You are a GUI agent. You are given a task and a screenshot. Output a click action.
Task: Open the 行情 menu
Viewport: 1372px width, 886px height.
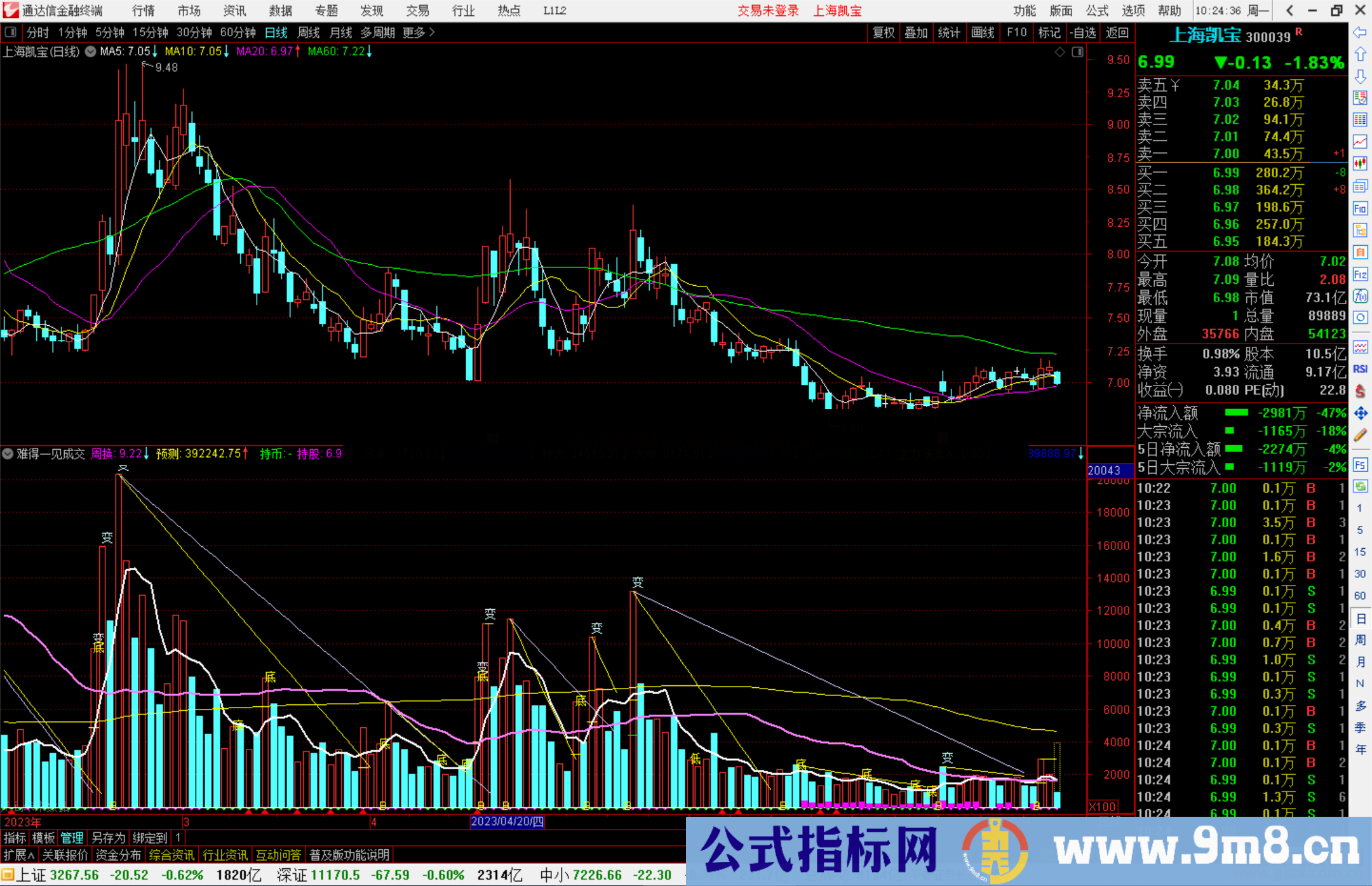click(x=143, y=11)
